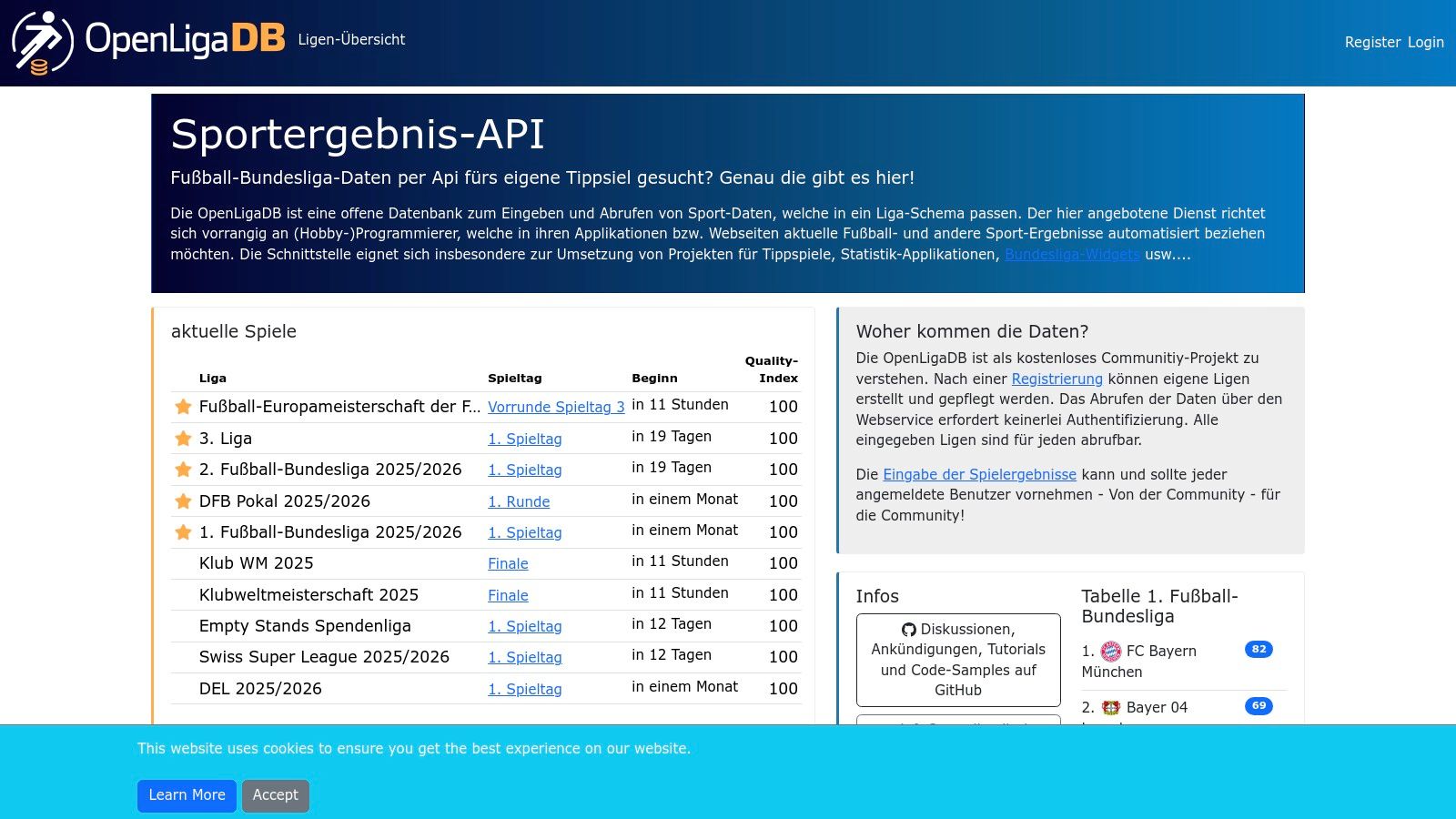Click the star next to DFB Pokal 2025/2026
The image size is (1456, 819).
point(183,501)
